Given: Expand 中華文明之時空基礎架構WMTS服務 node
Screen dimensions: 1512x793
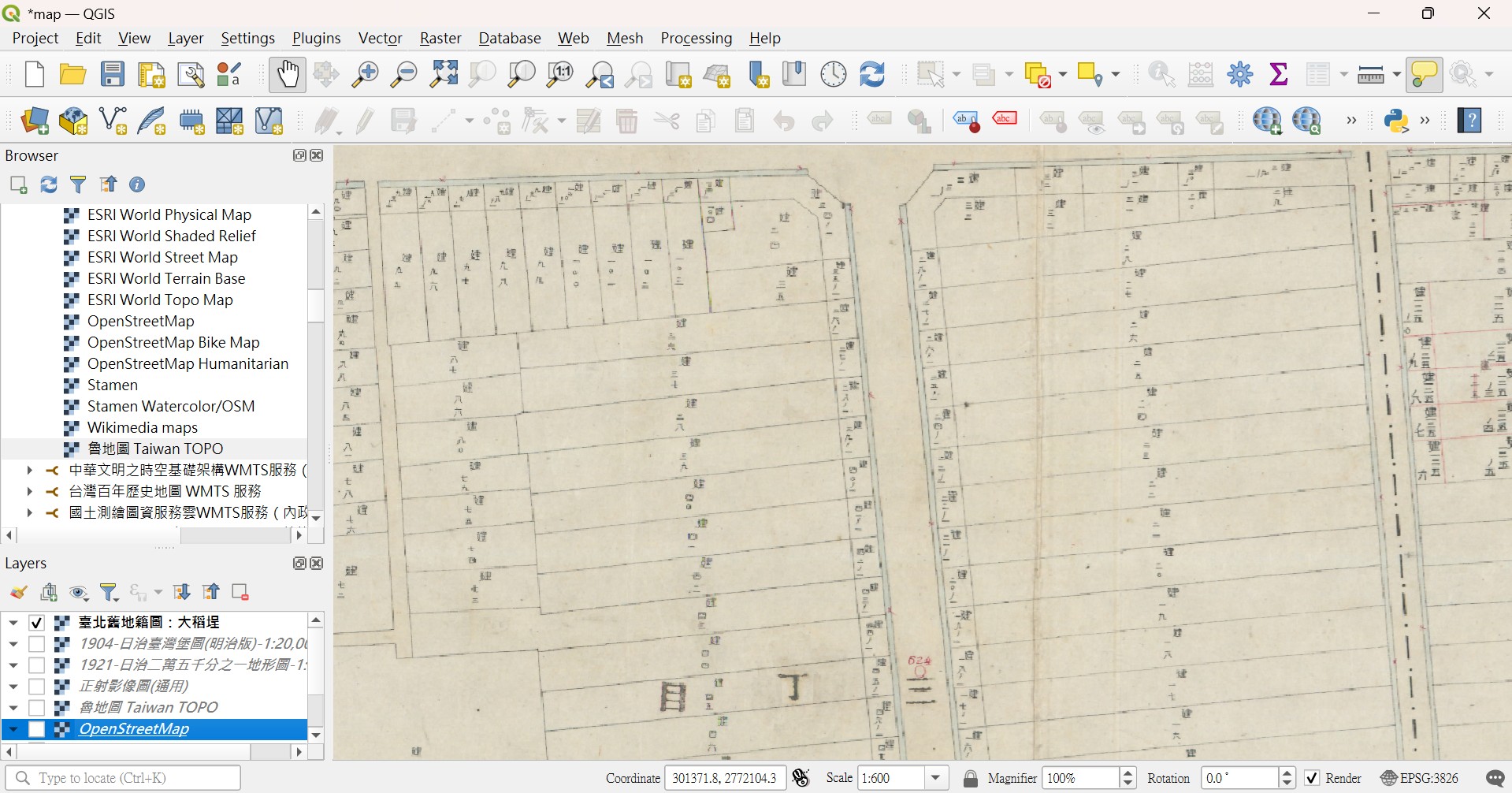Looking at the screenshot, I should coord(29,471).
